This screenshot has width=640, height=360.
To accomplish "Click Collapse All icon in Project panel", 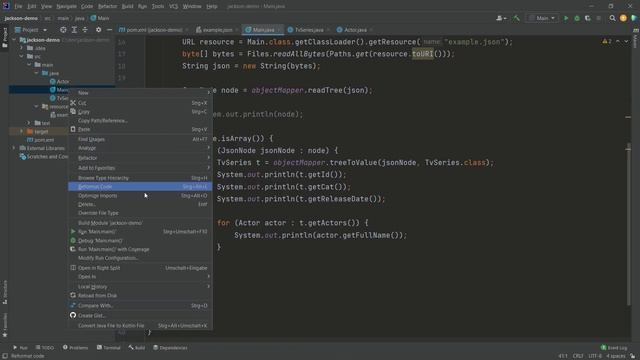I will coord(85,30).
